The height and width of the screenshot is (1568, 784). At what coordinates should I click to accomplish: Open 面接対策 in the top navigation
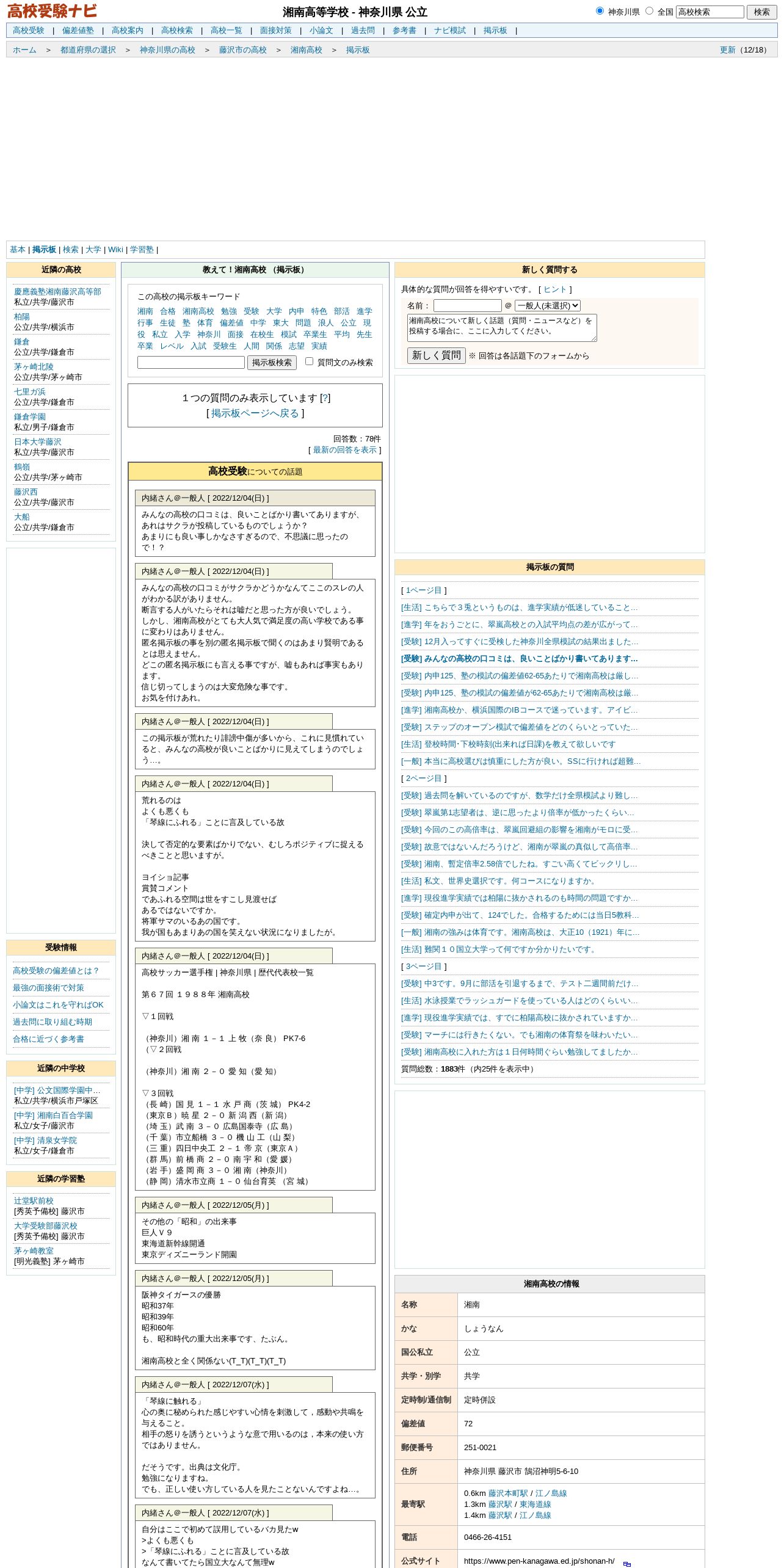[276, 31]
